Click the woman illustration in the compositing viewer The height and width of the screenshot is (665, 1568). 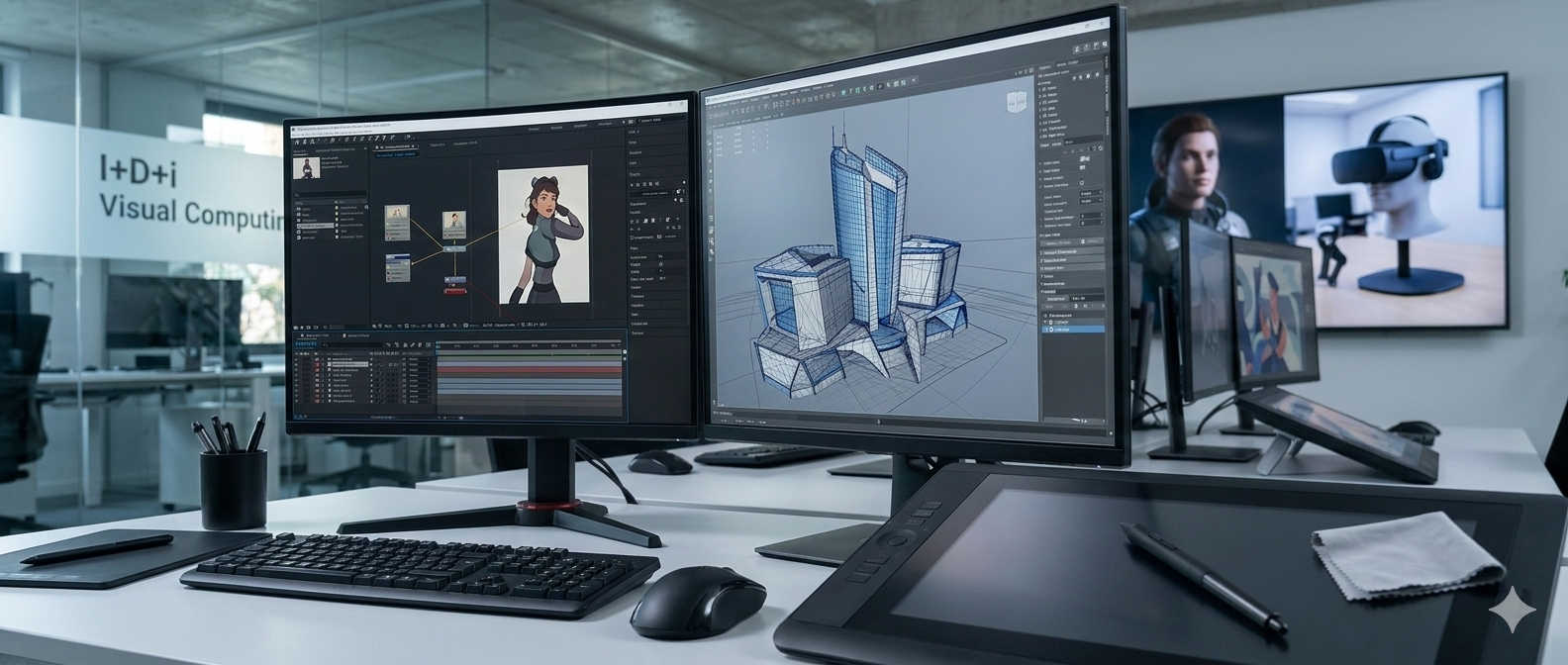[x=541, y=236]
